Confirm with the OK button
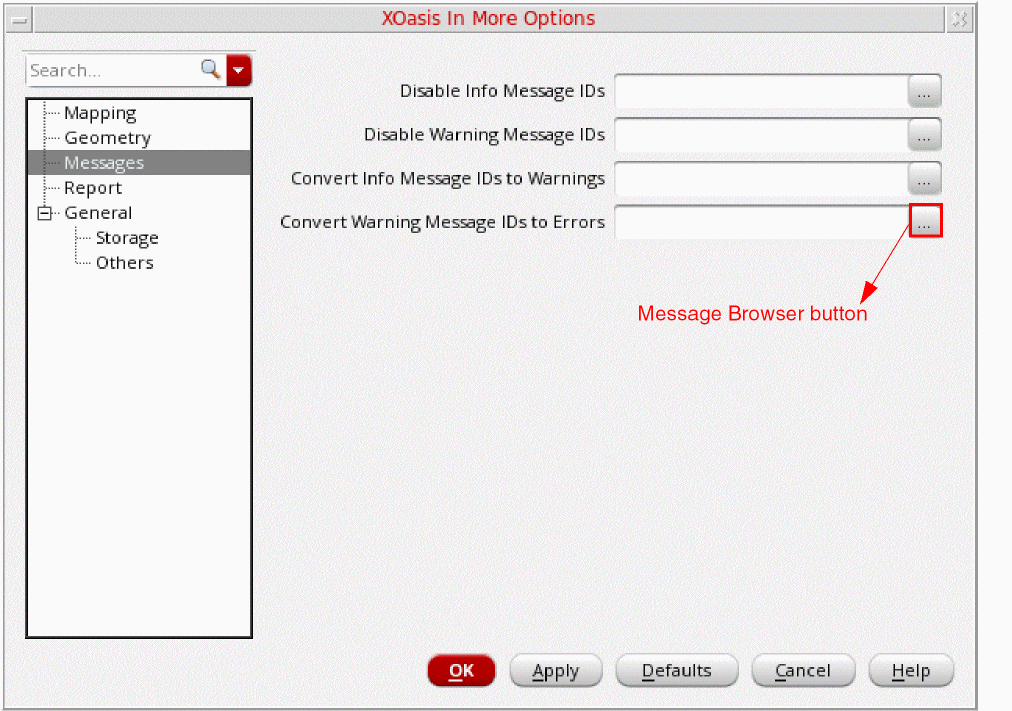Screen dimensions: 1012x711 461,671
